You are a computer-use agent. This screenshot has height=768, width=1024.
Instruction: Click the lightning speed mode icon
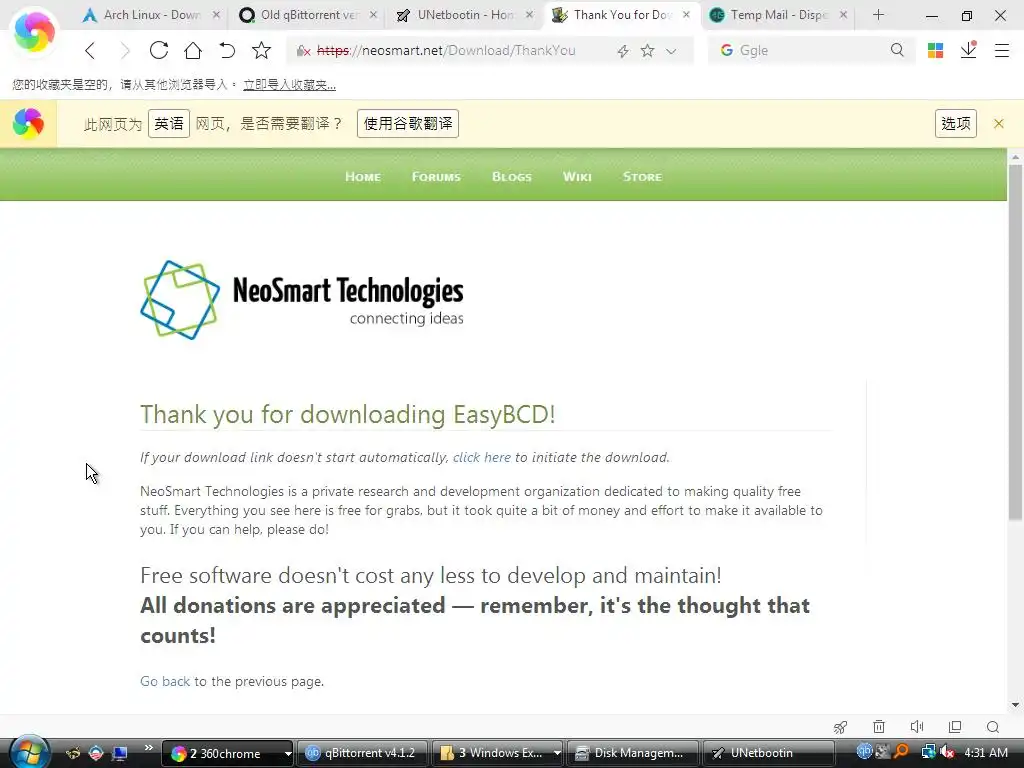(623, 51)
